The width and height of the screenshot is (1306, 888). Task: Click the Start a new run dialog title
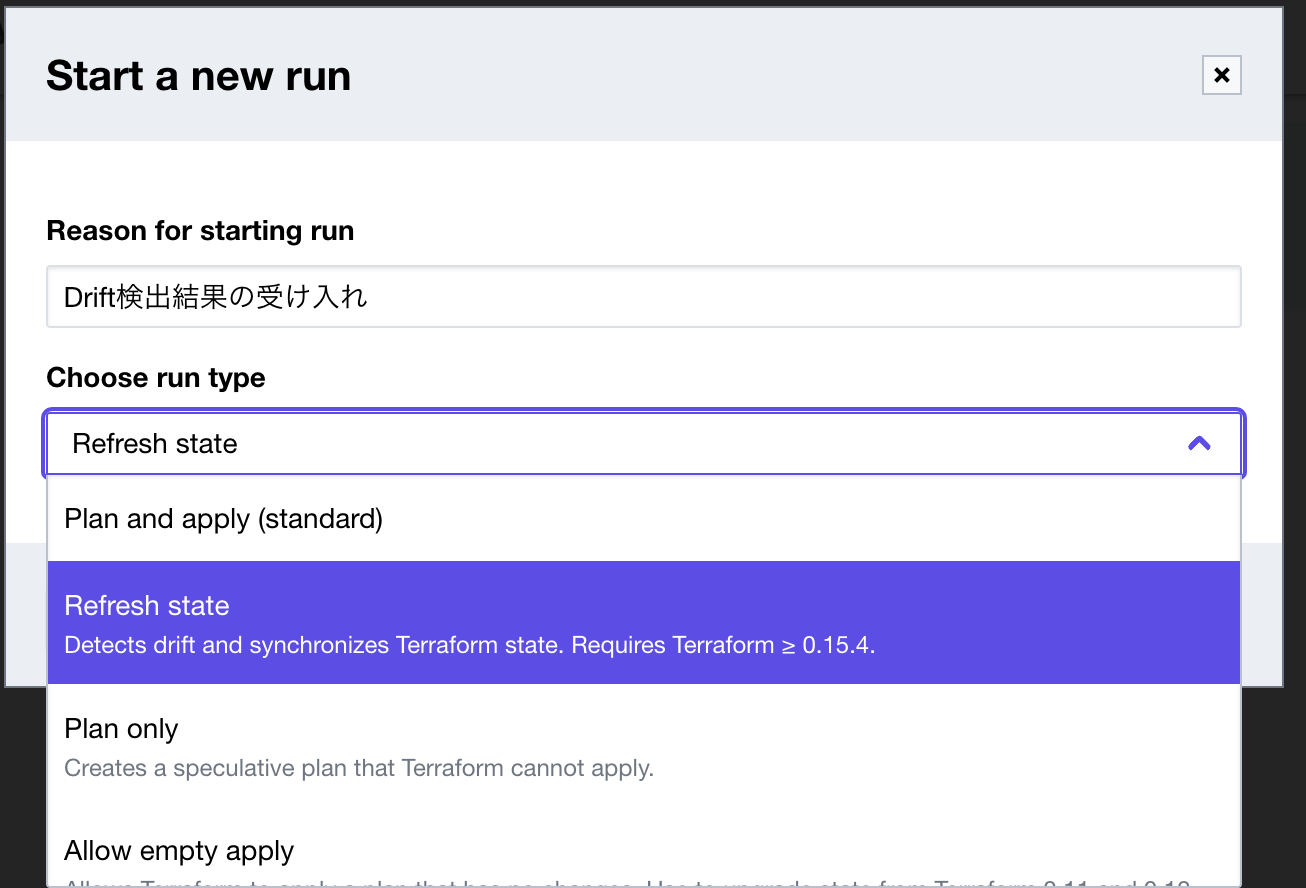[x=198, y=75]
